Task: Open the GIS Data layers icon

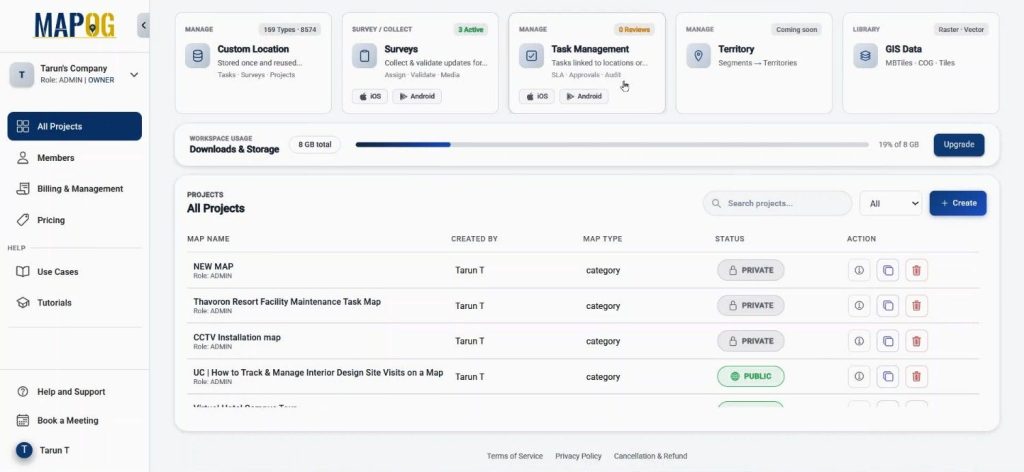Action: [x=865, y=56]
